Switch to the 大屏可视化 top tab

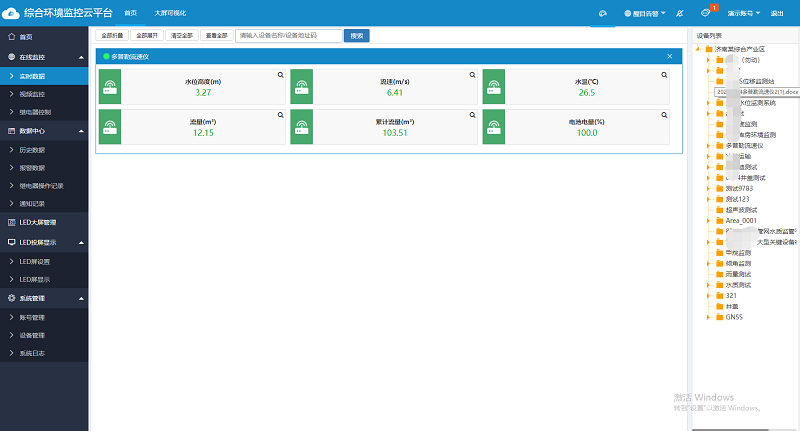pos(170,13)
